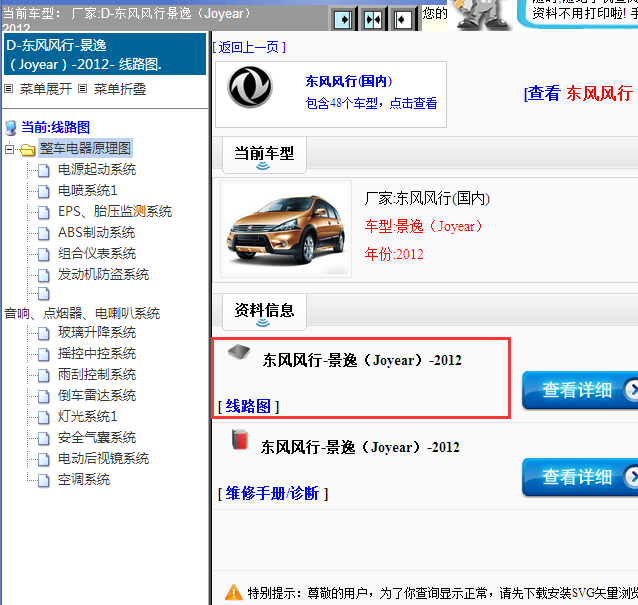The height and width of the screenshot is (605, 638).
Task: Open 玻璃升降系统 in the tree
Action: [97, 332]
